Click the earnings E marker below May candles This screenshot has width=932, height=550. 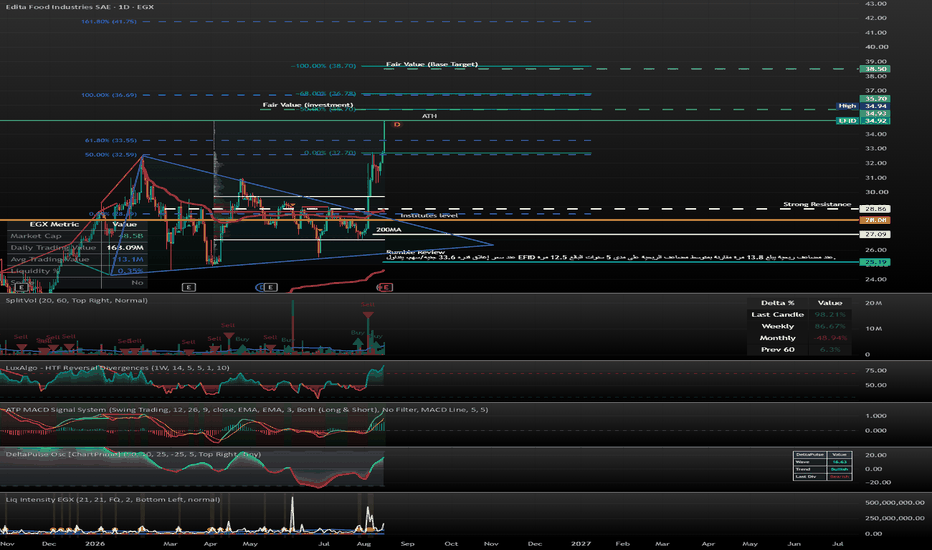[x=270, y=287]
